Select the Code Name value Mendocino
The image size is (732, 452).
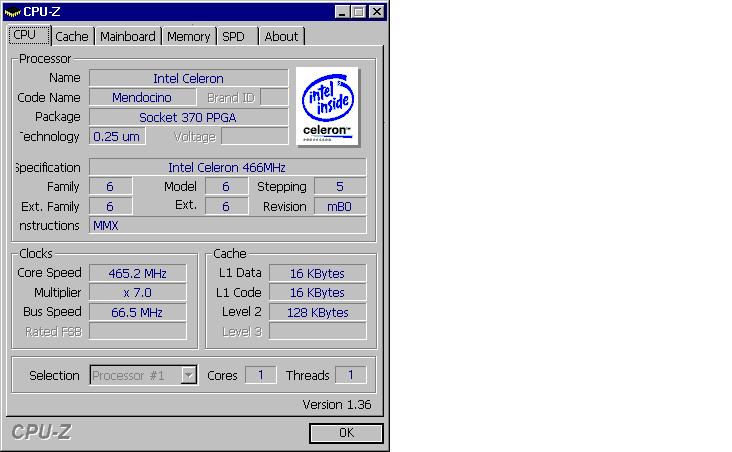point(142,97)
